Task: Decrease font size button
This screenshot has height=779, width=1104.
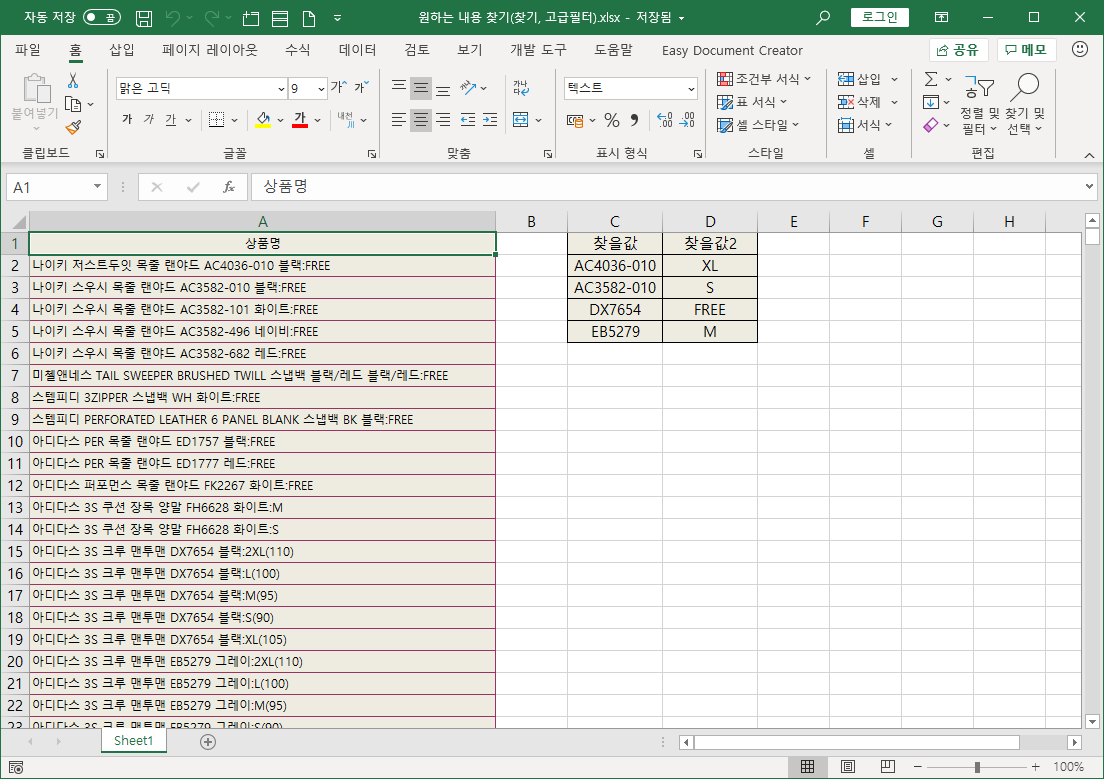Action: (361, 87)
